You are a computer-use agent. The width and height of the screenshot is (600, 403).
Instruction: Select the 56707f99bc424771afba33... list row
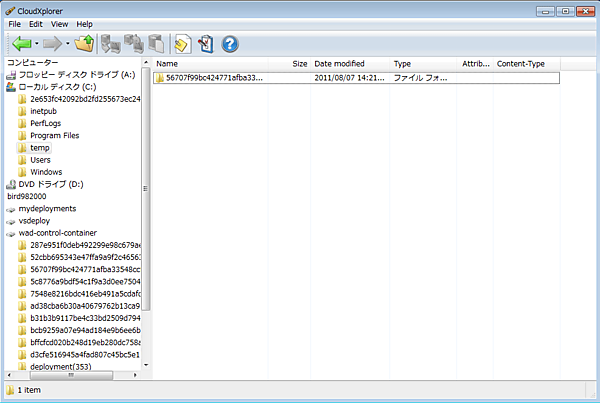pyautogui.click(x=356, y=78)
